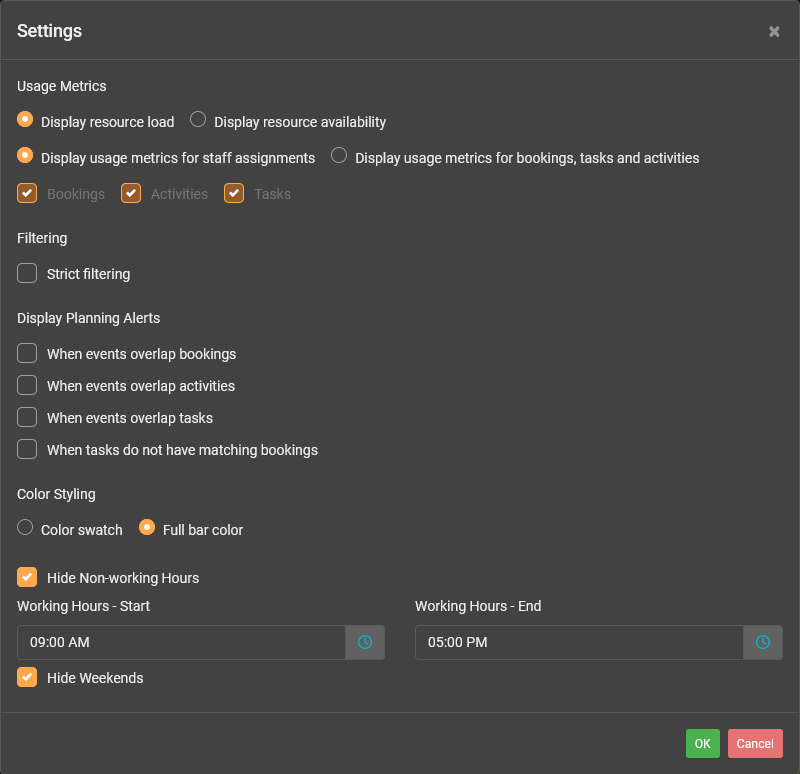800x774 pixels.
Task: Uncheck the Bookings checkbox
Action: click(27, 193)
